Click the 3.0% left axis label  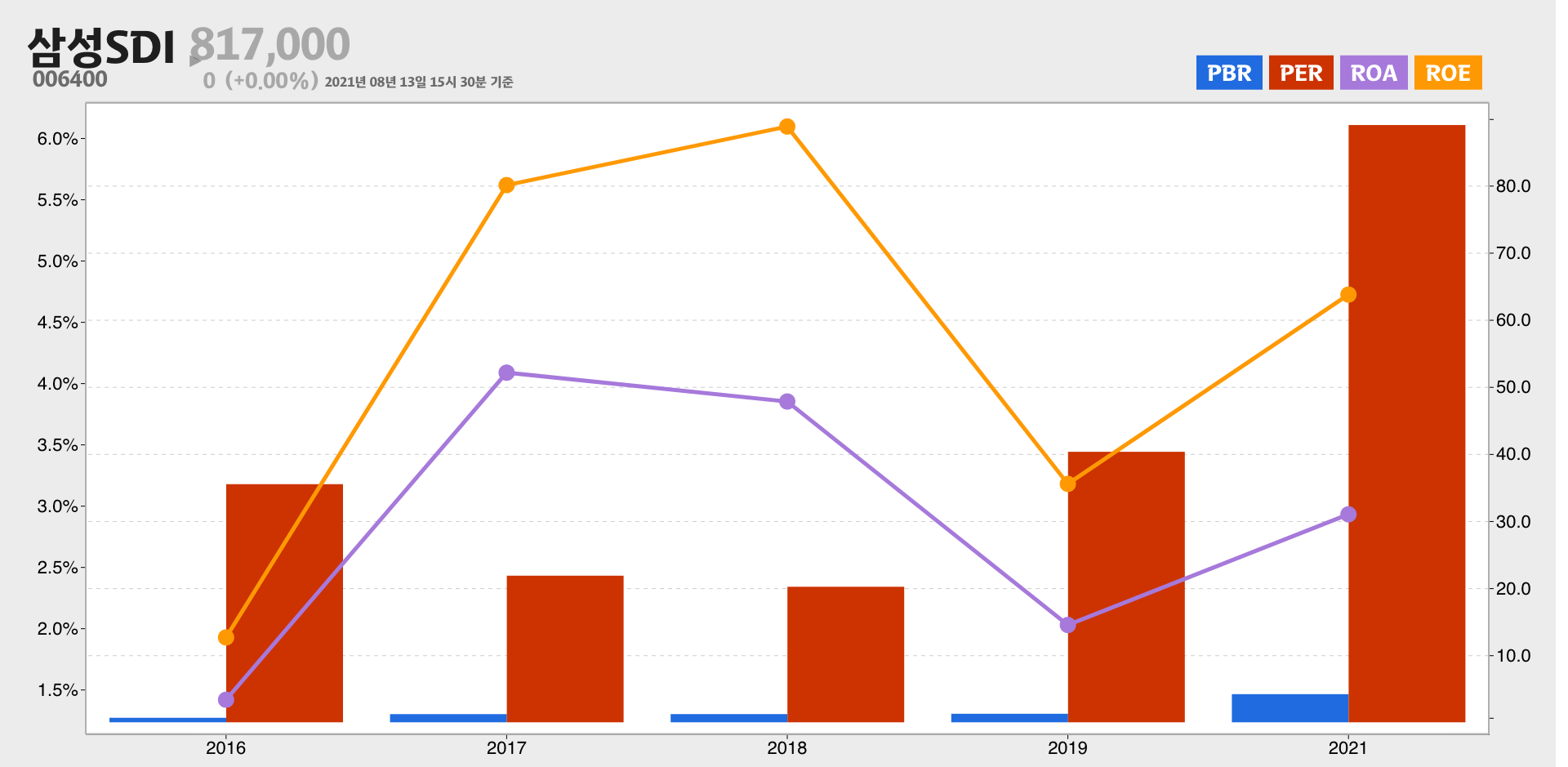57,506
